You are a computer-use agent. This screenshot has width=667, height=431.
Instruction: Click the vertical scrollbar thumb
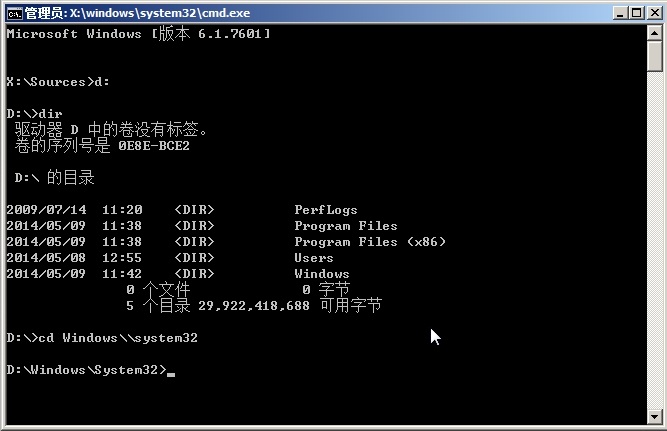pyautogui.click(x=655, y=56)
